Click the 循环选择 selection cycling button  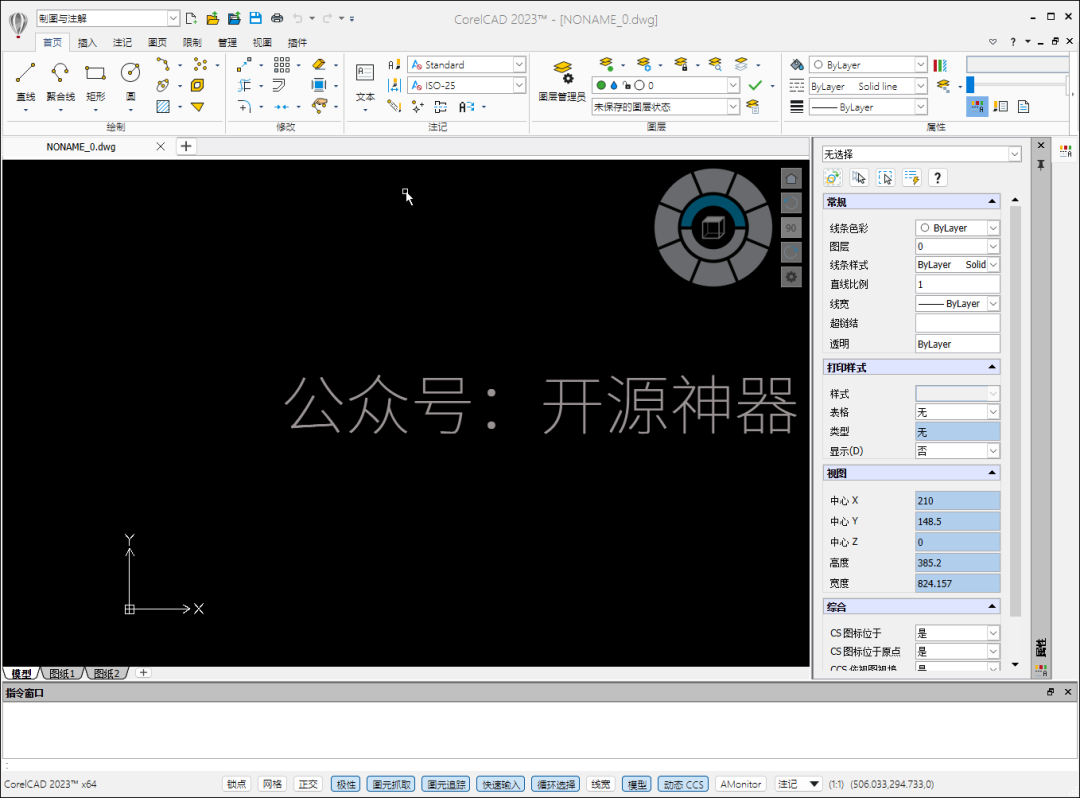pyautogui.click(x=556, y=784)
